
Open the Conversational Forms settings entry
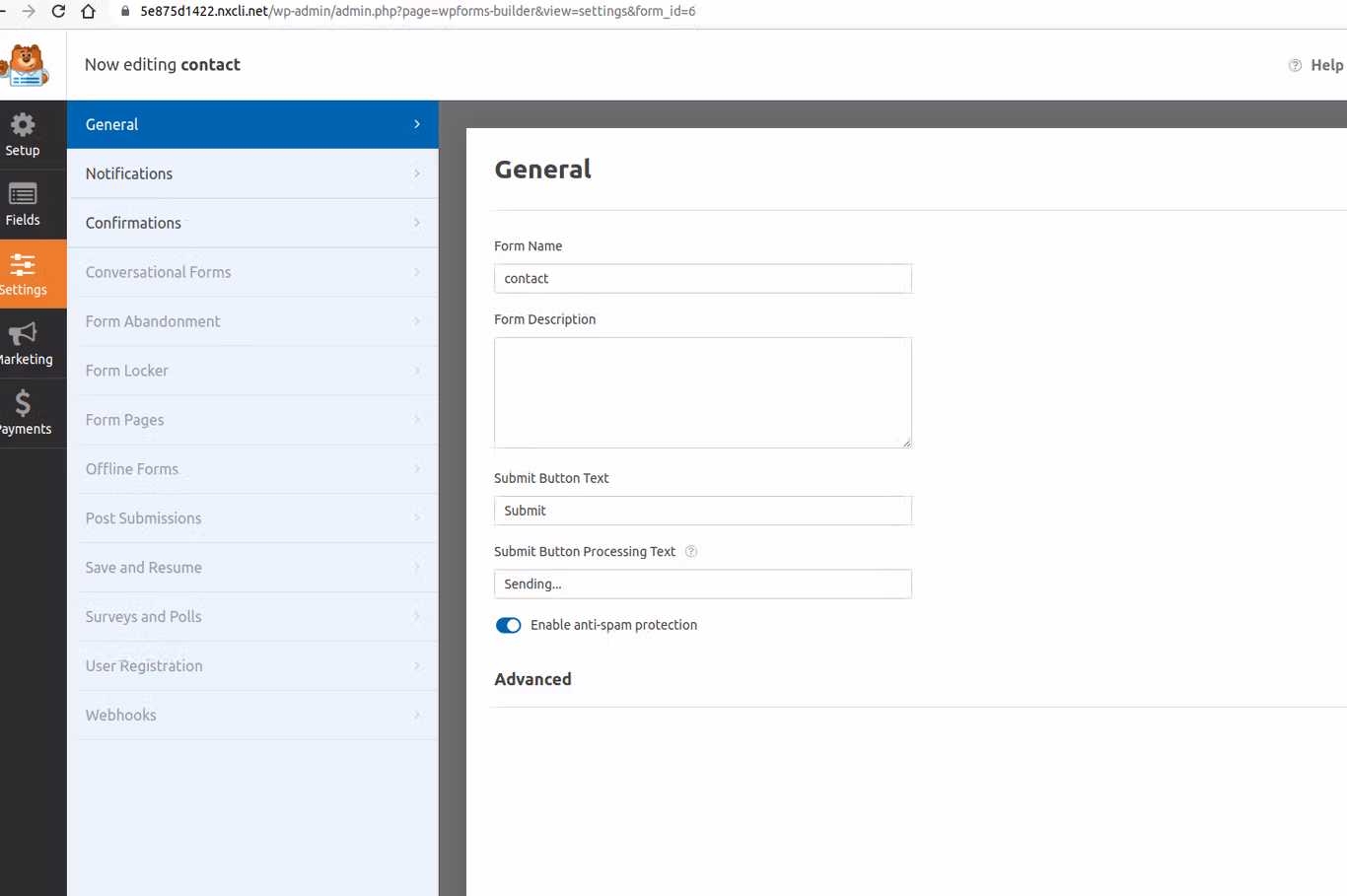[252, 272]
